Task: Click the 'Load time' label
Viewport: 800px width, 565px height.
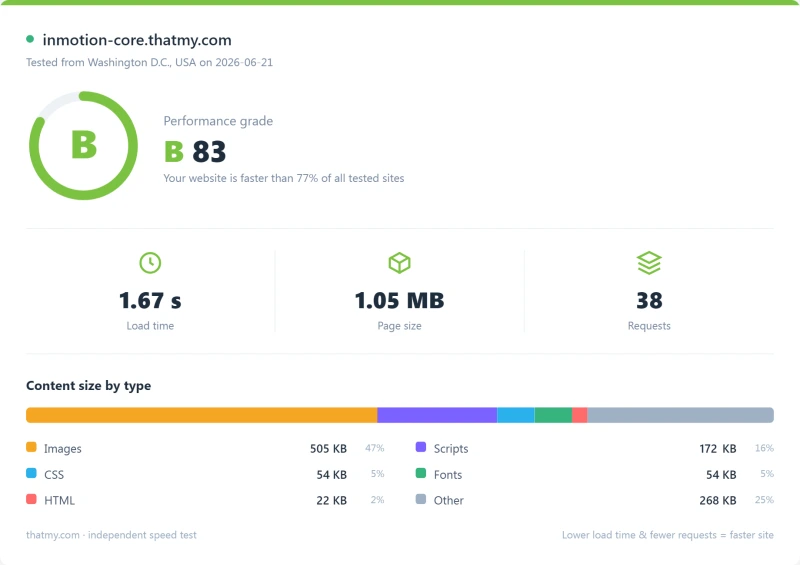Action: [150, 326]
